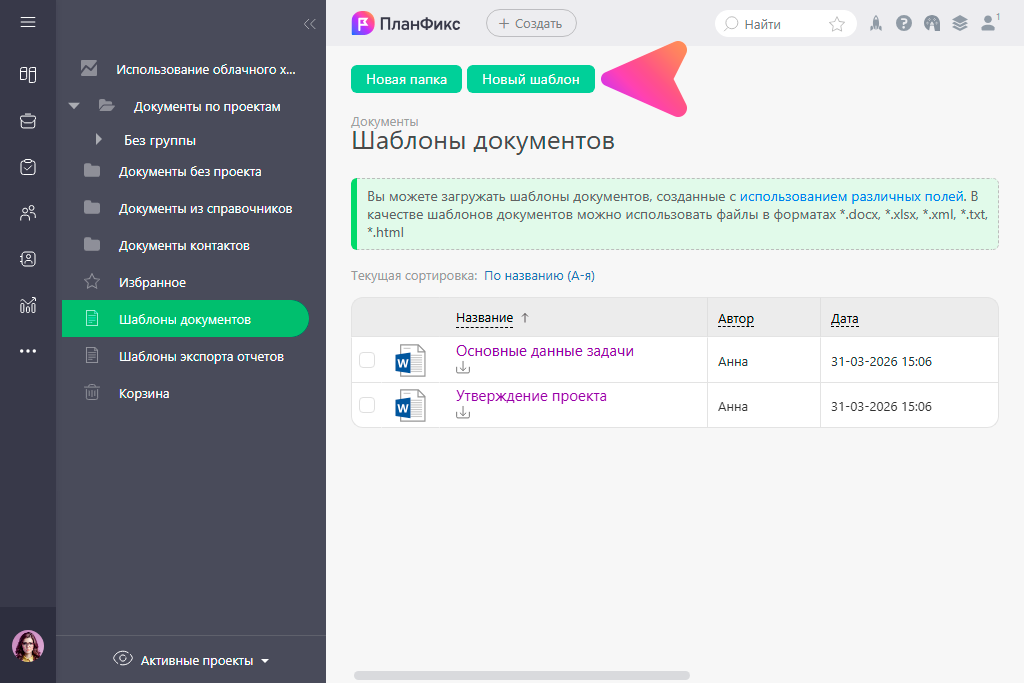
Task: Click the star icon in the search box
Action: [x=837, y=24]
